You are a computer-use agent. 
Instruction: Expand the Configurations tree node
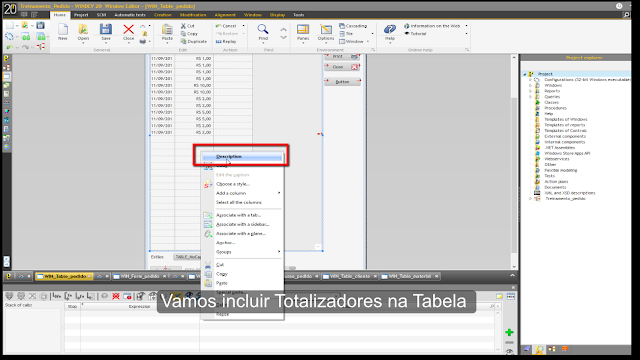[x=531, y=80]
